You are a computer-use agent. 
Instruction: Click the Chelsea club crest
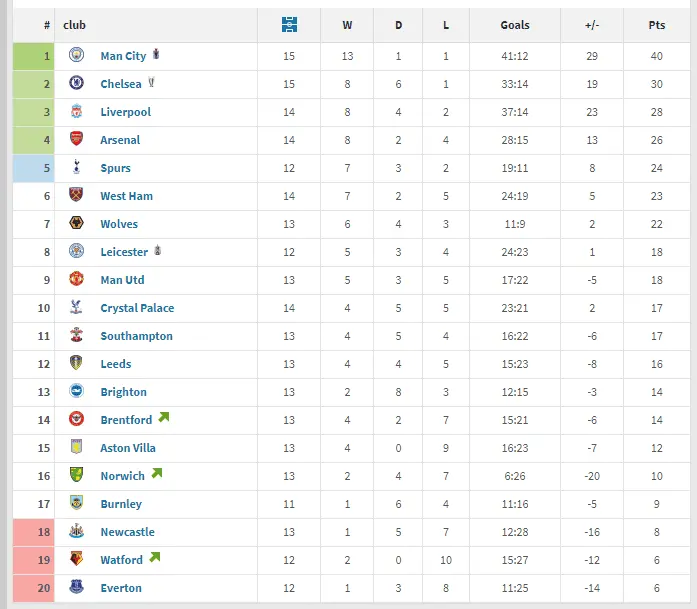[77, 84]
